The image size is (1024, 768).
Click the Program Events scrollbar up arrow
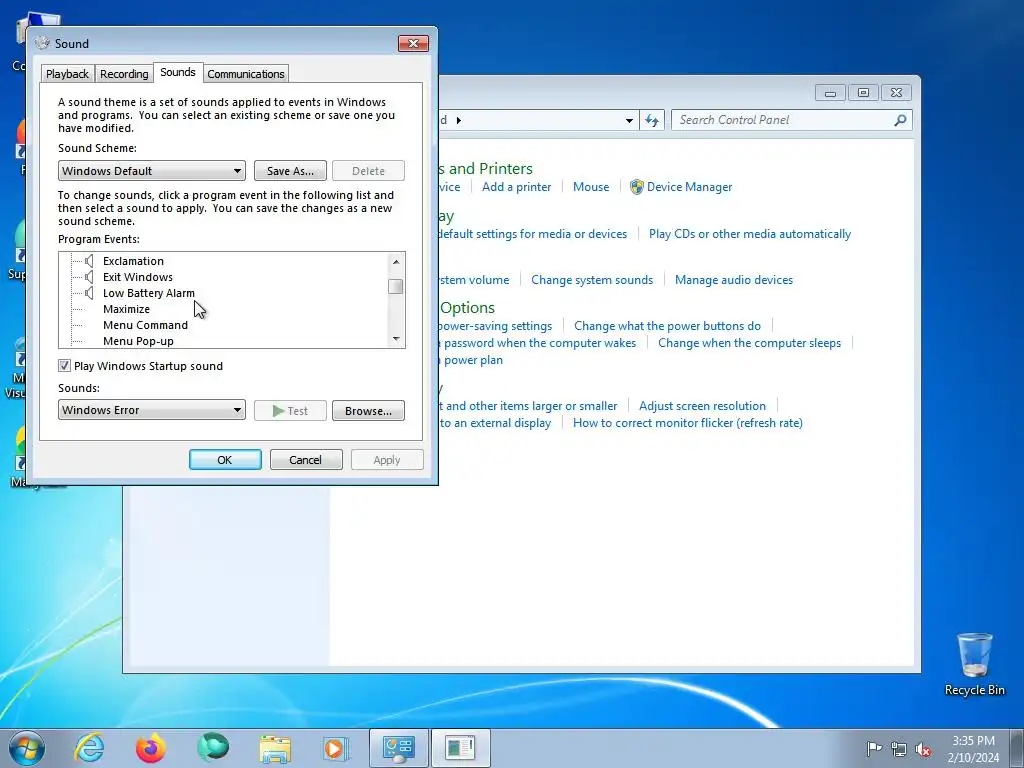tap(396, 261)
